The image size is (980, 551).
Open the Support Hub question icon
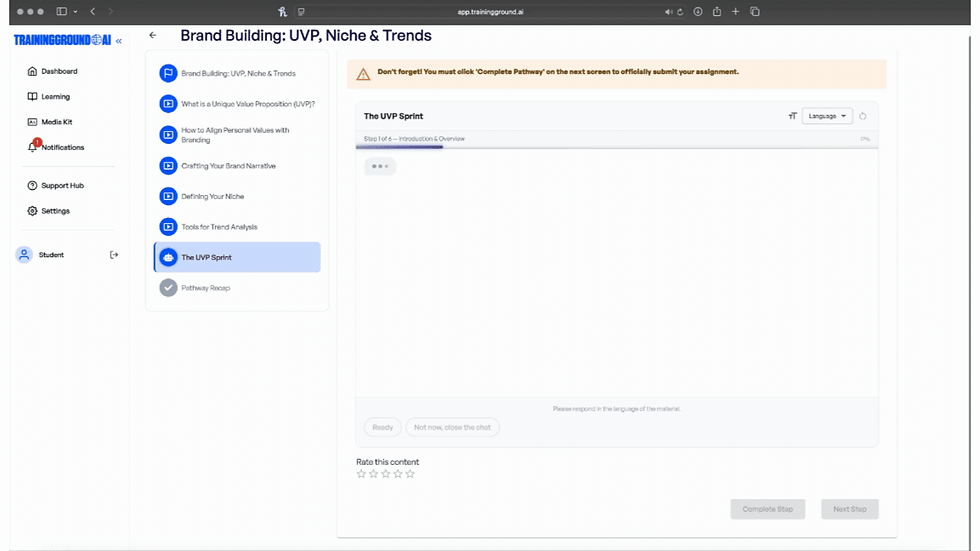click(32, 186)
